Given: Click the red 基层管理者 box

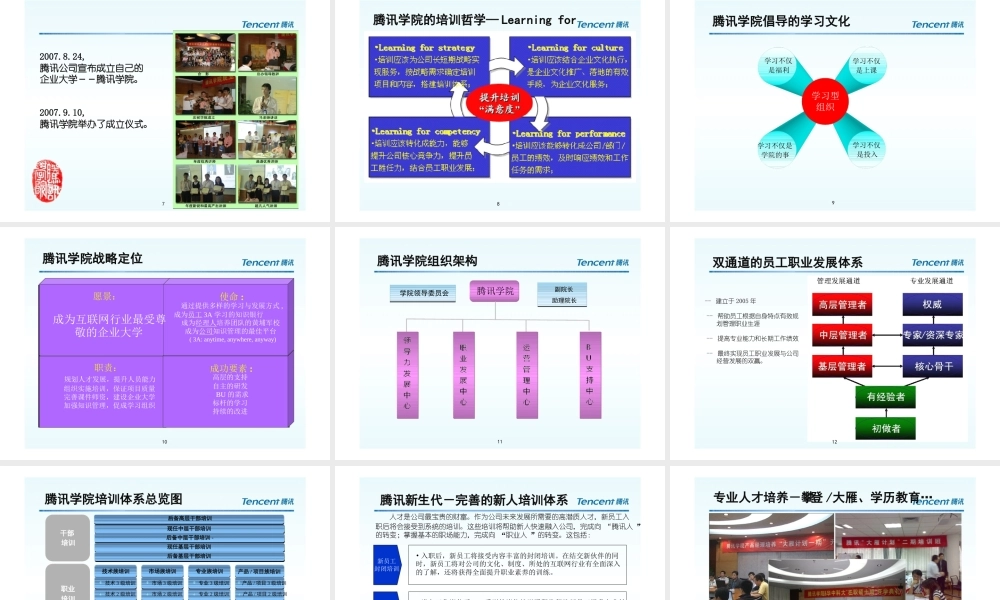Looking at the screenshot, I should coord(842,367).
